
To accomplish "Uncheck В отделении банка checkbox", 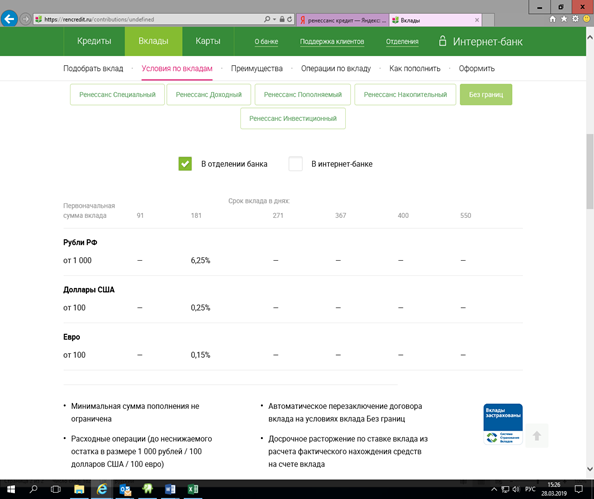I will click(185, 164).
